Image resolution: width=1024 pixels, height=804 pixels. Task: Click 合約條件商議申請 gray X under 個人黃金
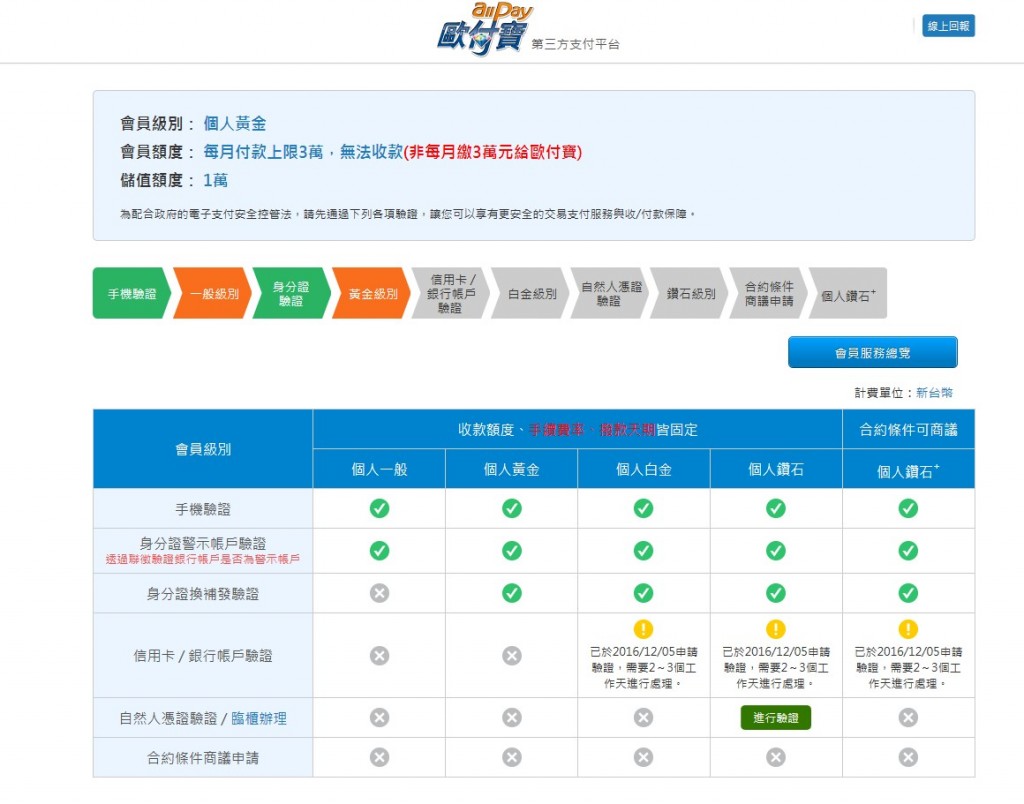[x=512, y=758]
